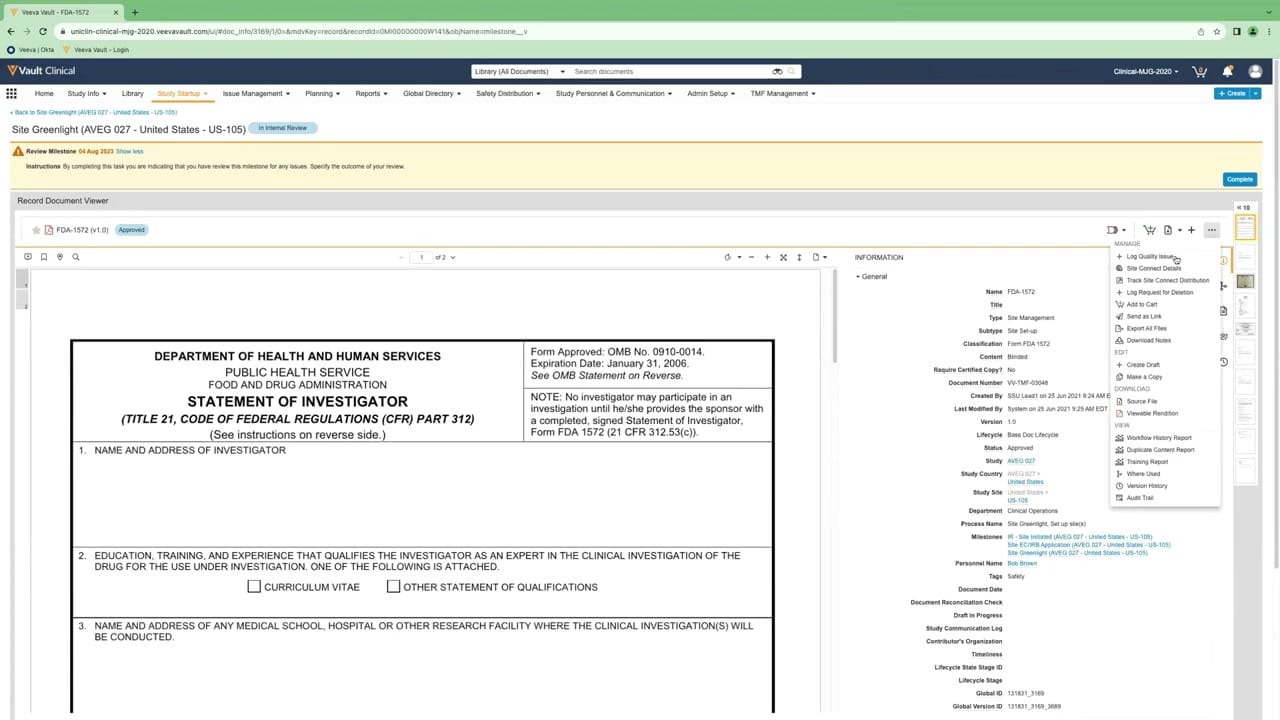Open the notifications megaphone icon

[1227, 72]
